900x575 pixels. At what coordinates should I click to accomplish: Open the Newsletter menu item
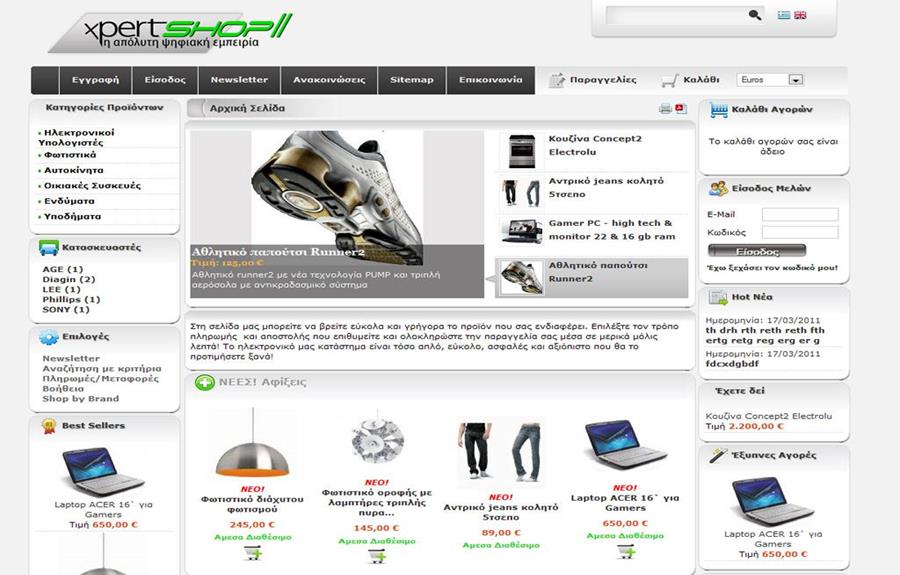[x=239, y=80]
